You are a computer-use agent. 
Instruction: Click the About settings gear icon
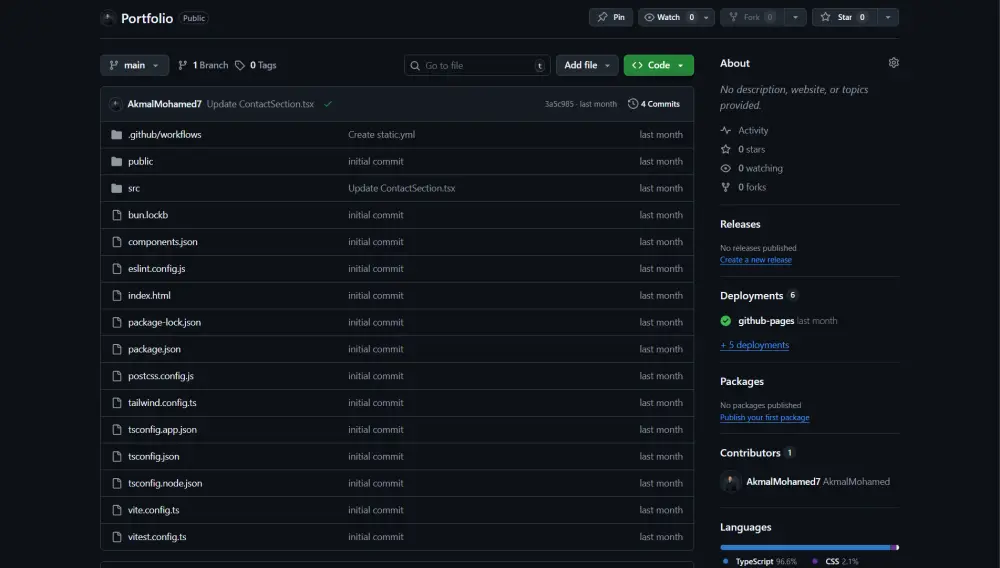[x=893, y=62]
